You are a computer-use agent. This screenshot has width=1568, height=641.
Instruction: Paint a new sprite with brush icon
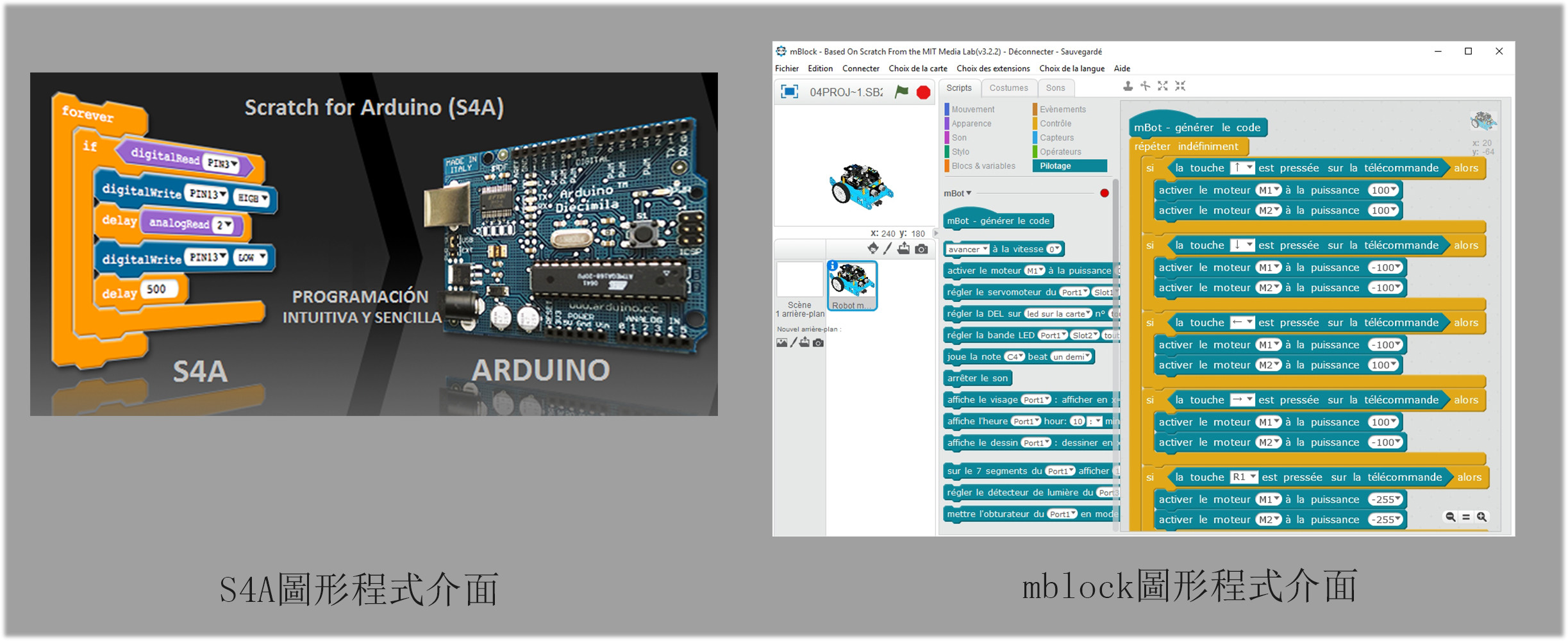tap(888, 249)
